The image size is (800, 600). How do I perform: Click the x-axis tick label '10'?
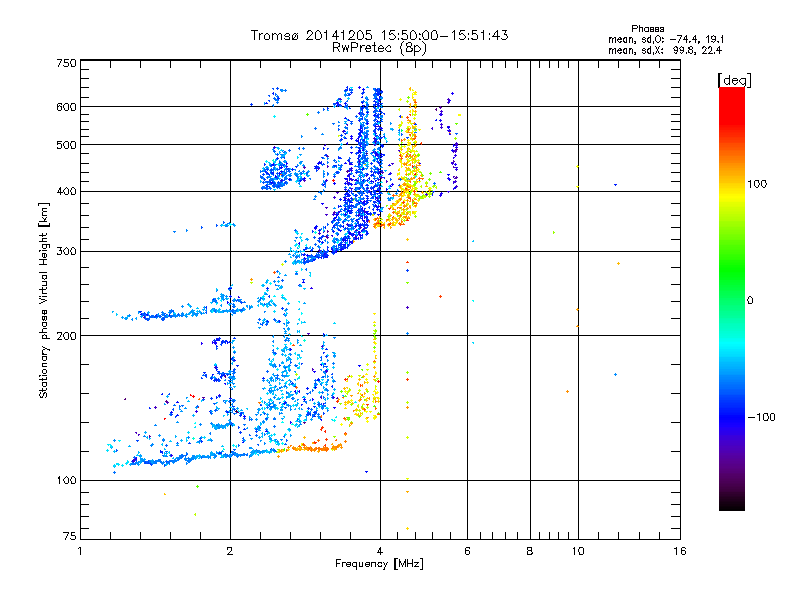578,551
